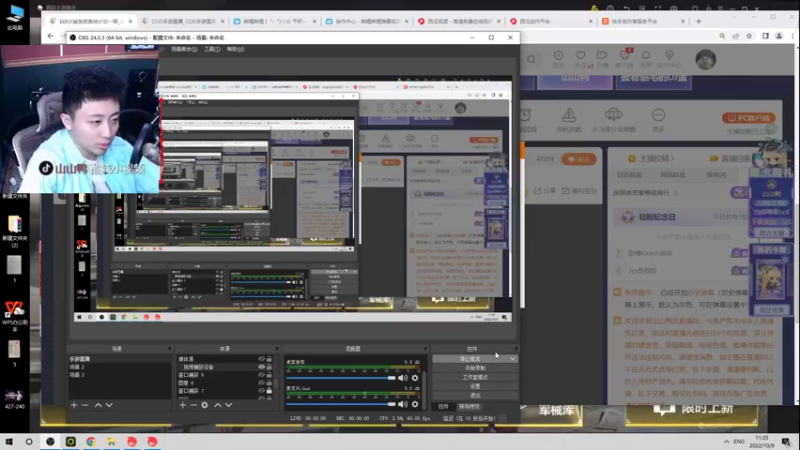Add a new source with the plus icon in sources panel
Screen dimensions: 800x450
click(x=183, y=405)
